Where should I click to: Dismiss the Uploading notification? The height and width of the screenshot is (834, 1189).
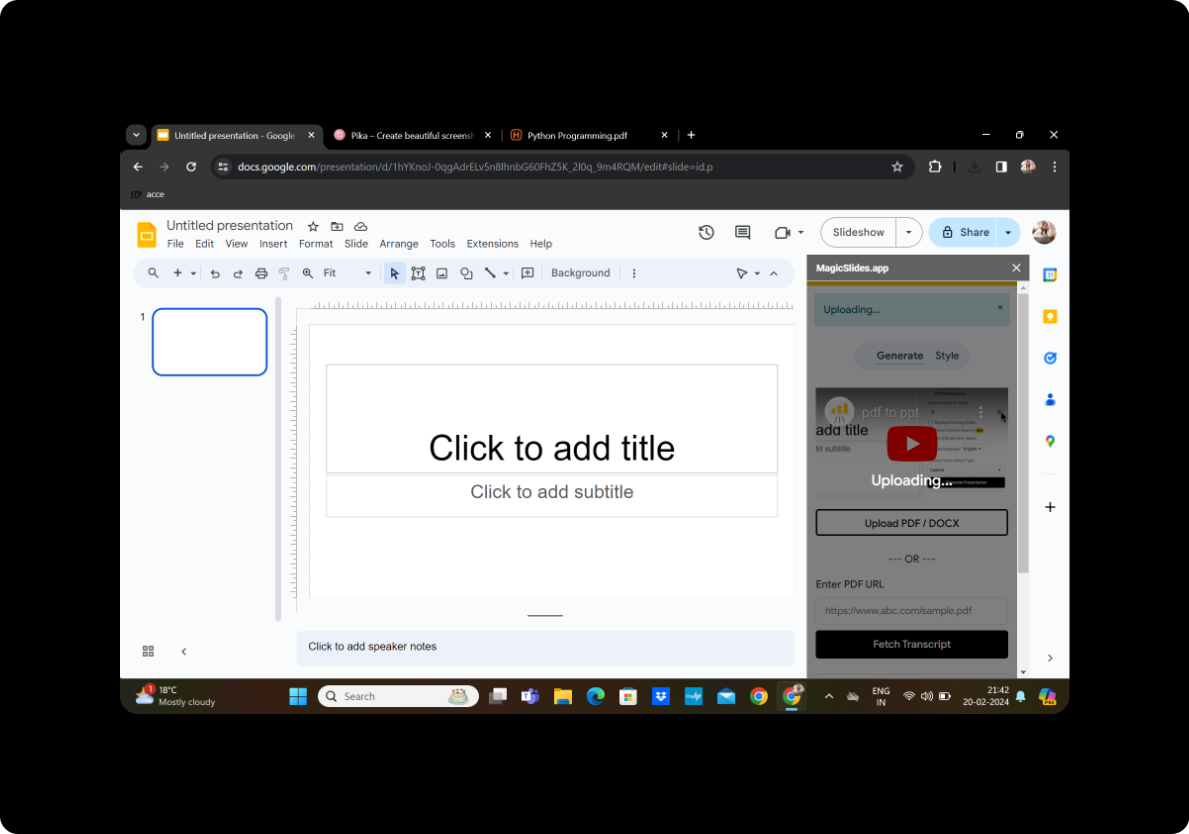tap(1000, 307)
